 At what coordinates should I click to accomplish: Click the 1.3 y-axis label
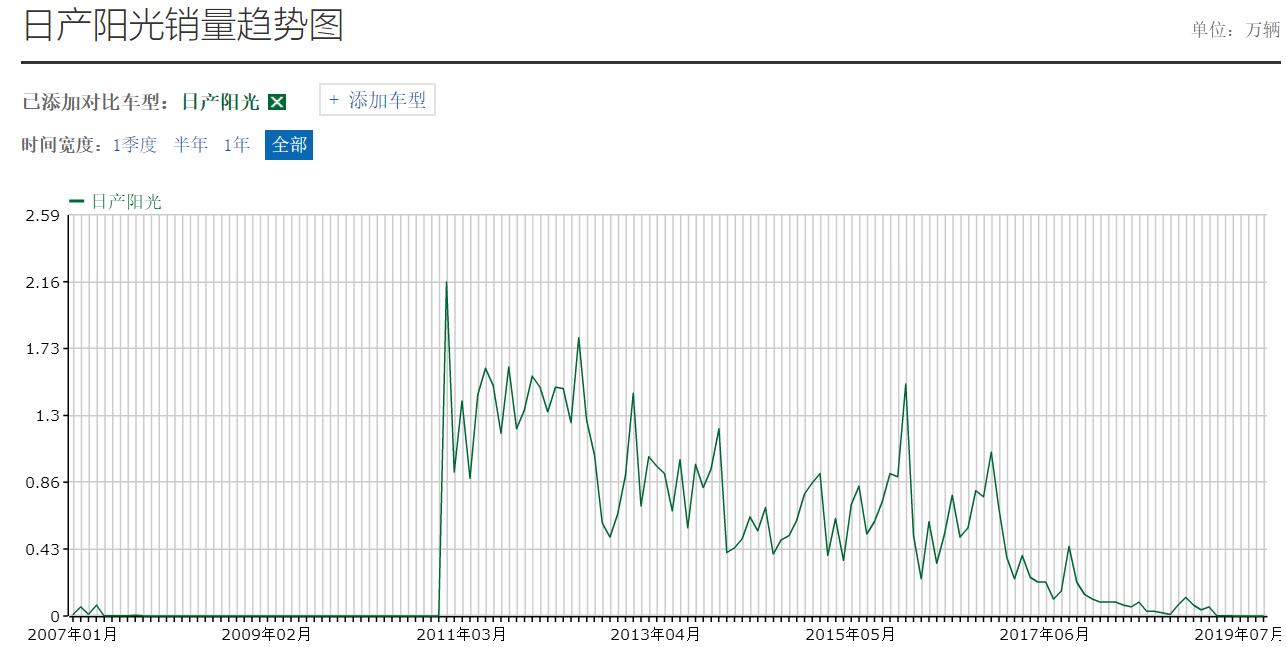tap(47, 416)
